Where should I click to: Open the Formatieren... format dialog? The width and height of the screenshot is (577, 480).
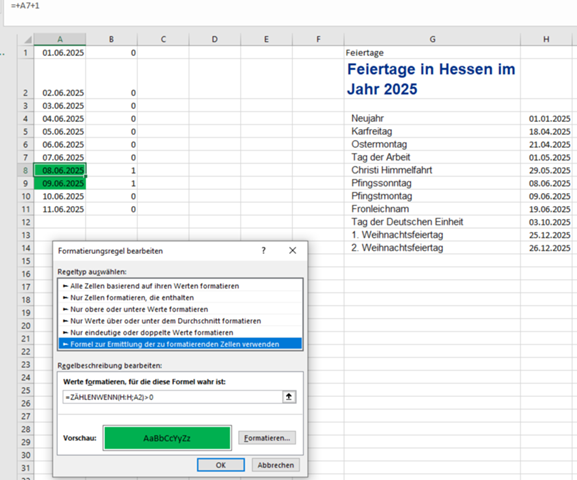pyautogui.click(x=267, y=438)
